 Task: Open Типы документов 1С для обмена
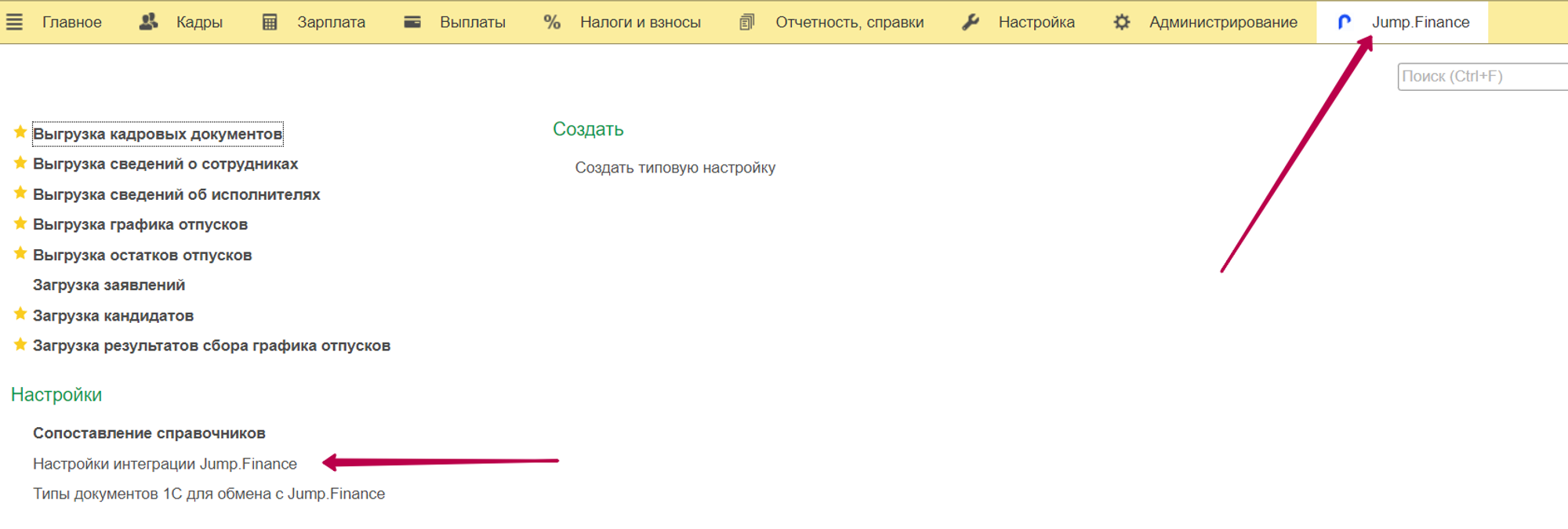coord(209,494)
